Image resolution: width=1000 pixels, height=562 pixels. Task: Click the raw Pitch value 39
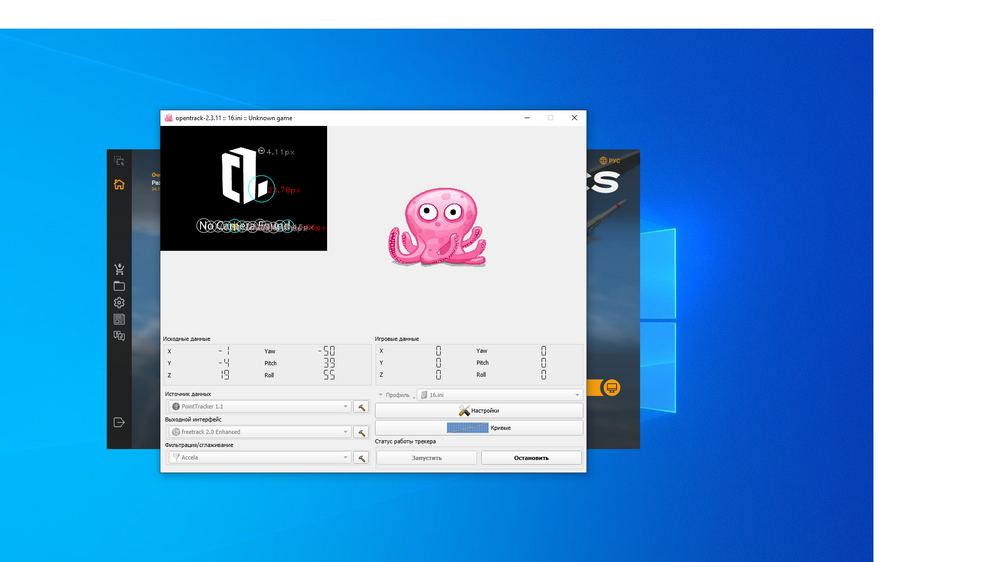(329, 363)
